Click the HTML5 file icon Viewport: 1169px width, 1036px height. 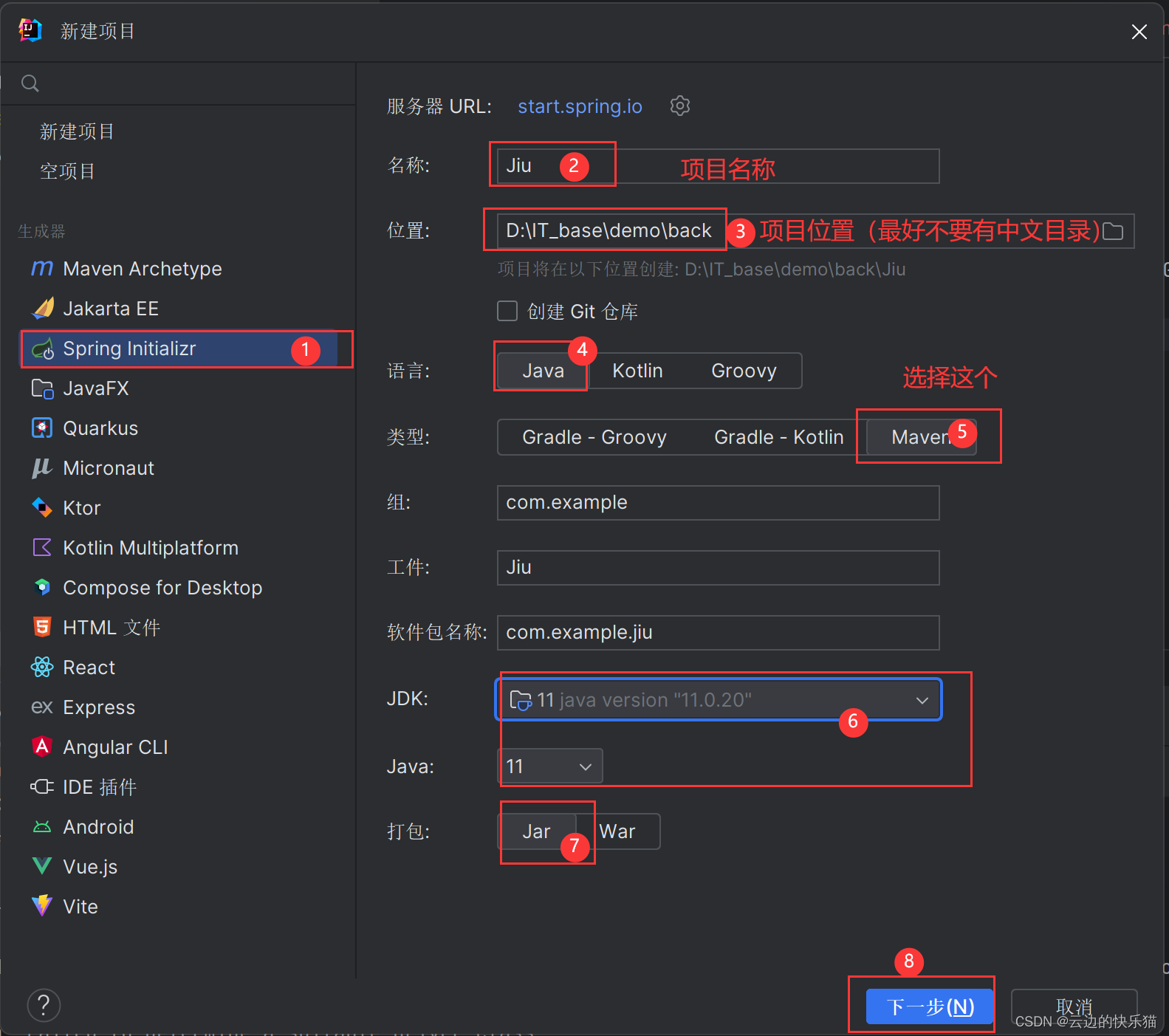(42, 627)
